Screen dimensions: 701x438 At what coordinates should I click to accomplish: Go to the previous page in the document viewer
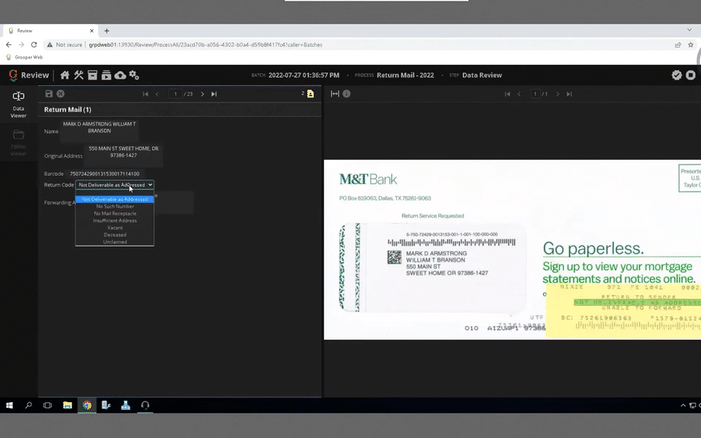point(519,94)
